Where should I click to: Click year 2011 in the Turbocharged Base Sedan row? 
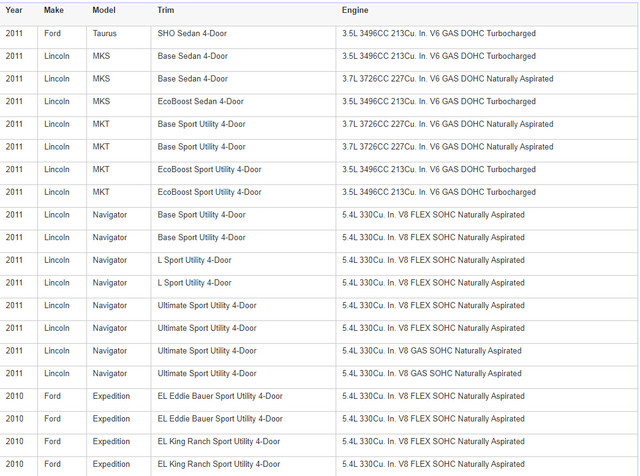click(x=14, y=56)
